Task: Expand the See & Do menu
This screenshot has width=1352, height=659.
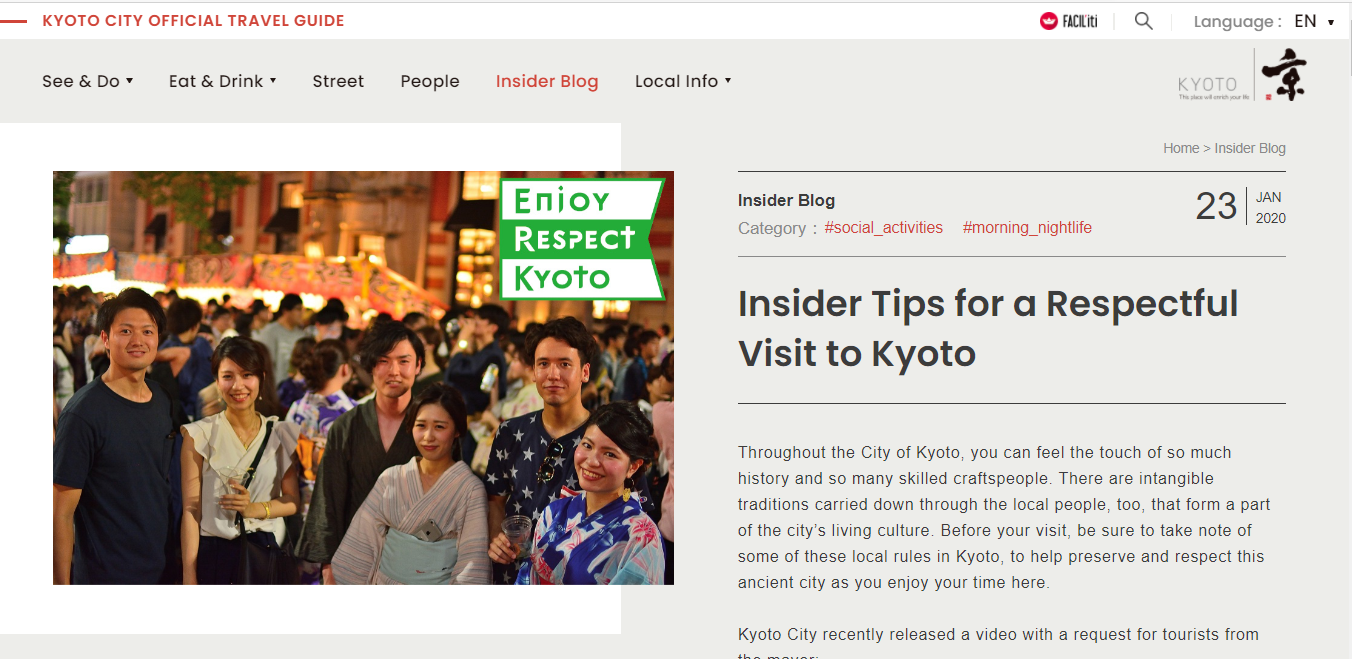Action: click(x=87, y=81)
